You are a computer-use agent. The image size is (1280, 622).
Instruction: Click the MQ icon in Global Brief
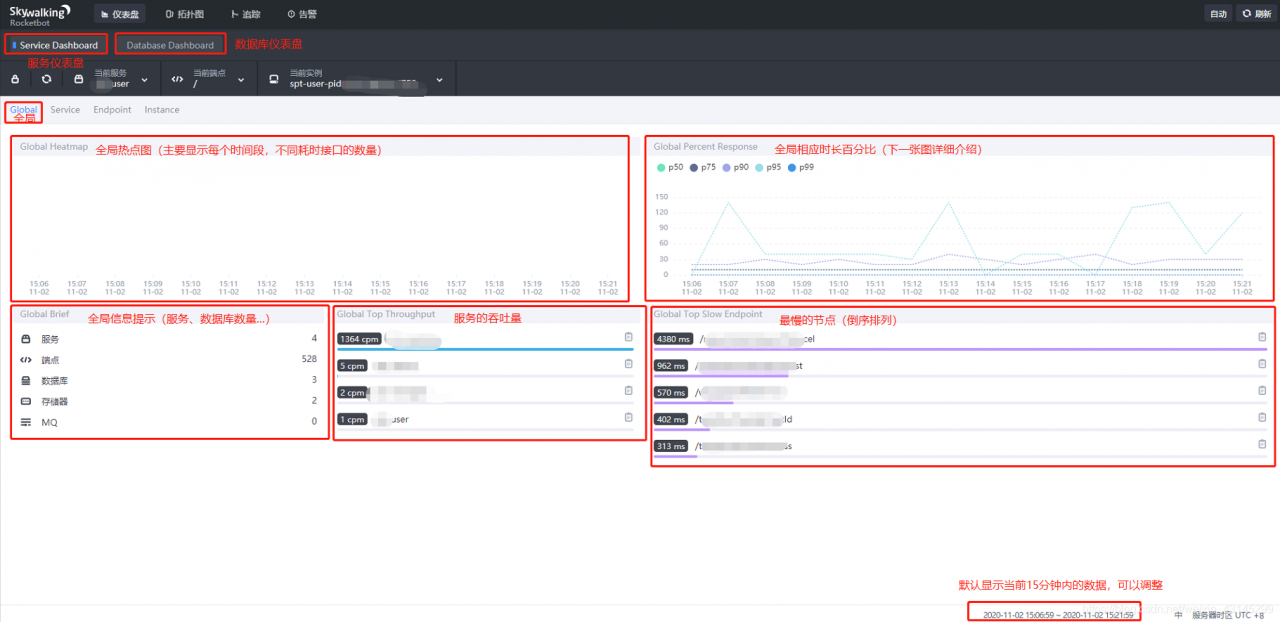click(26, 422)
